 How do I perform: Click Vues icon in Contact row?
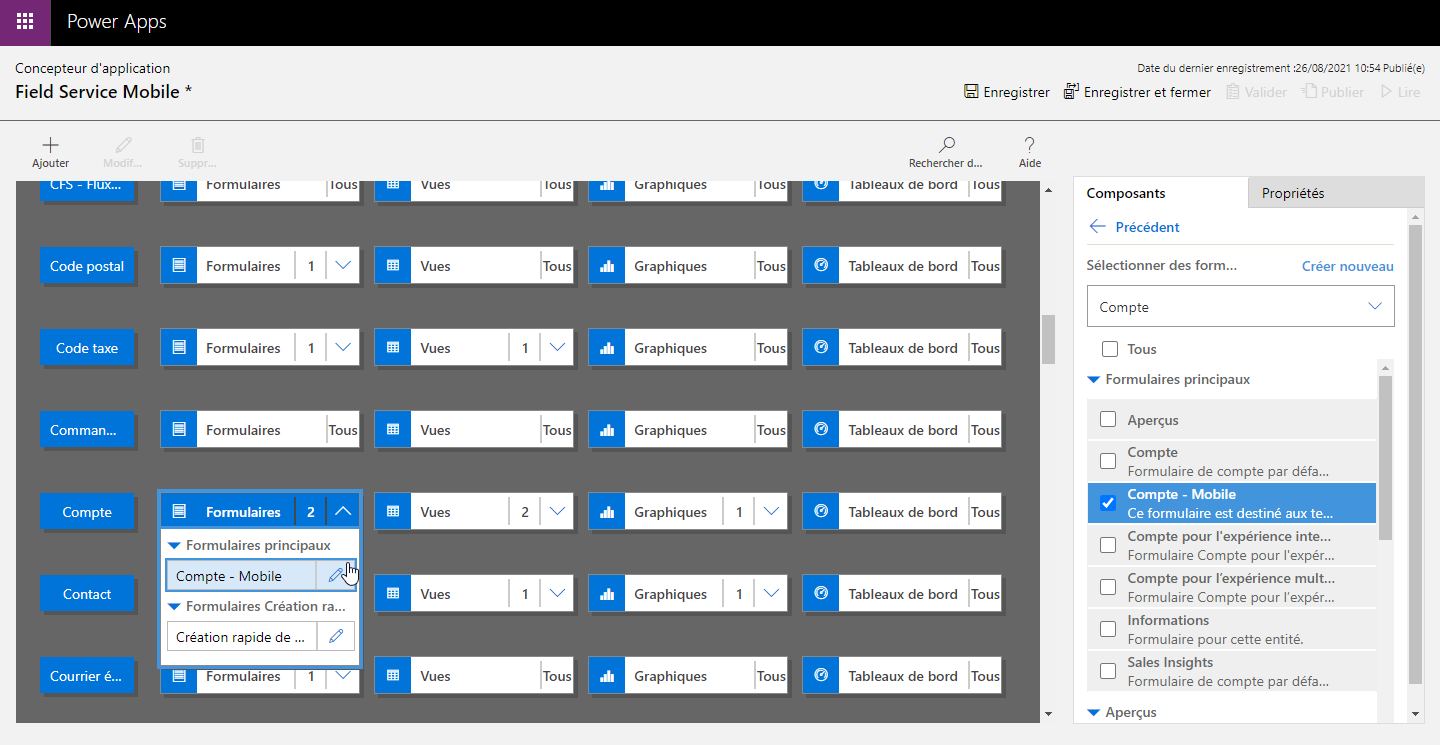[x=393, y=594]
